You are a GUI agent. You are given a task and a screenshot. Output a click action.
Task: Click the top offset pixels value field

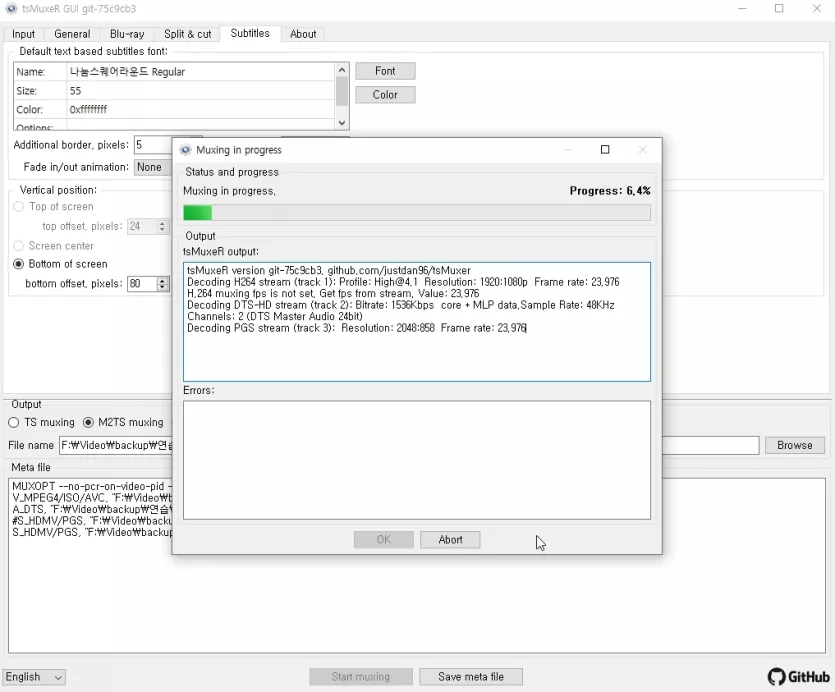[x=142, y=226]
